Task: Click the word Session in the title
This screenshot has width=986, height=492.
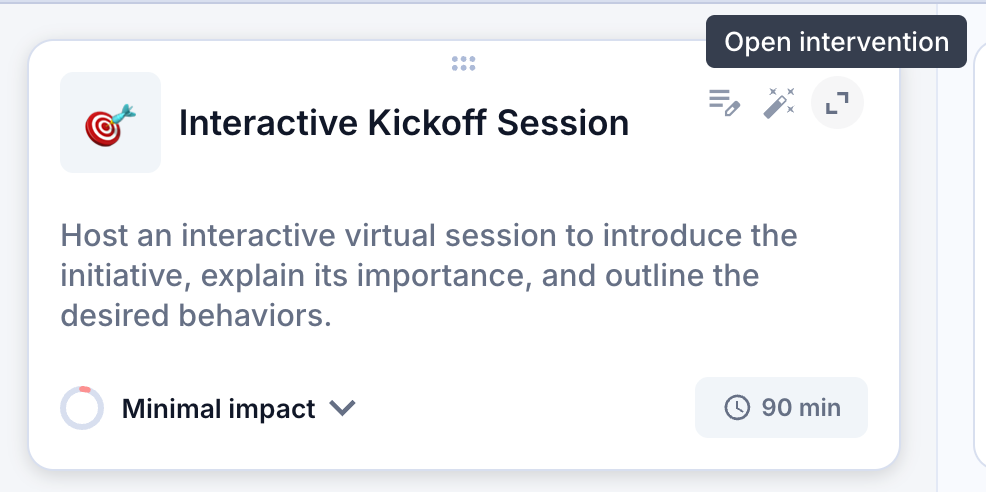Action: (x=563, y=123)
